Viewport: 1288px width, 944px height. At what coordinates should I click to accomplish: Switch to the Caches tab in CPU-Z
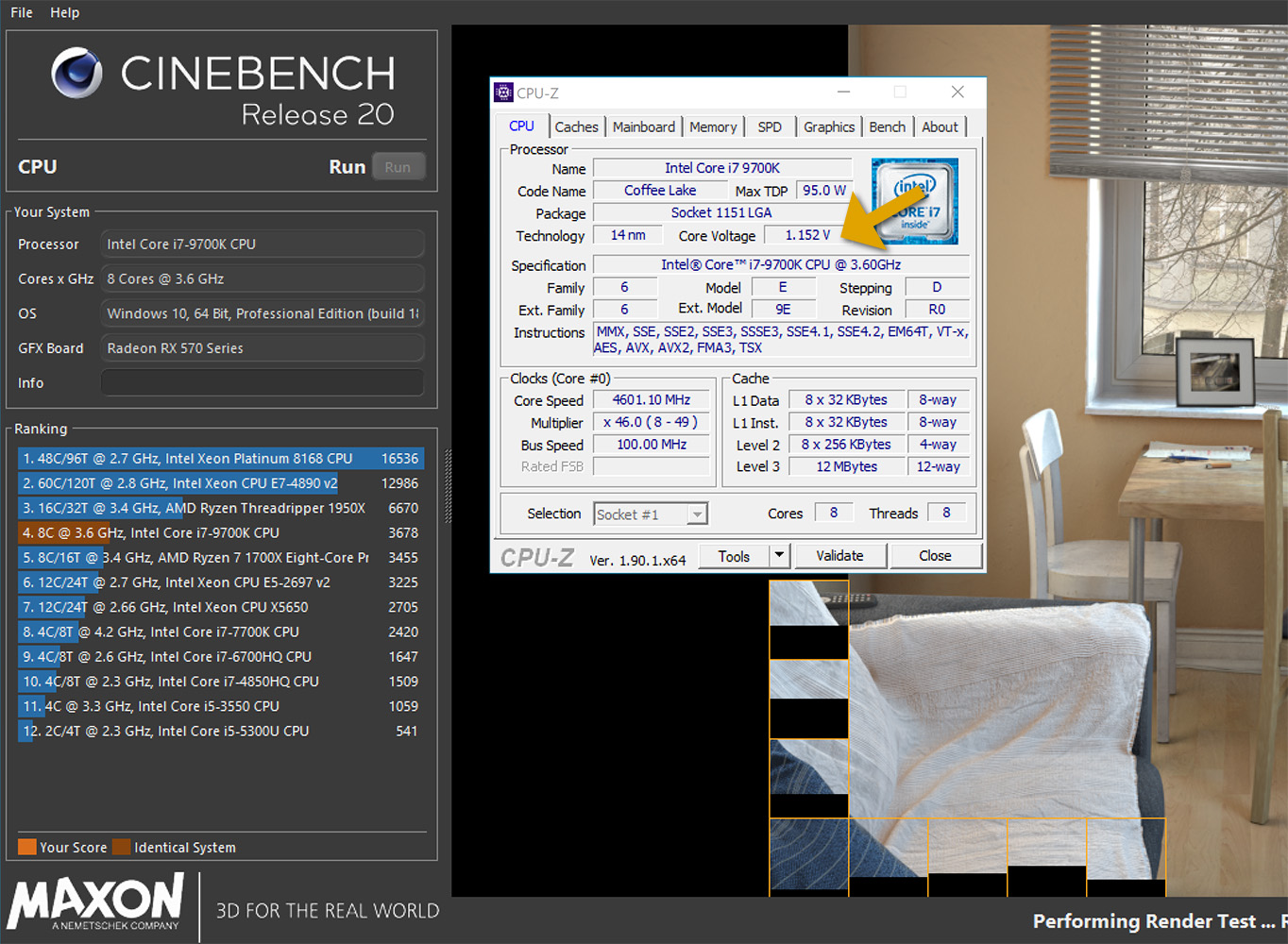(x=576, y=126)
